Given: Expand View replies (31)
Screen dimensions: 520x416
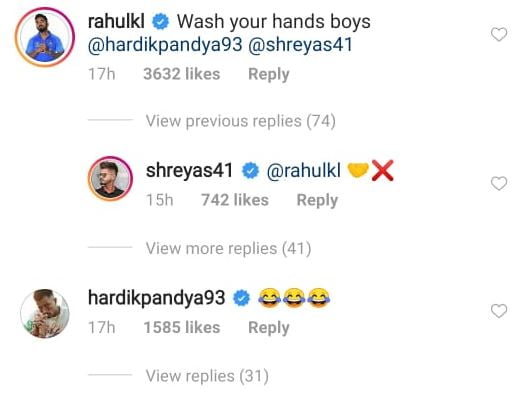Looking at the screenshot, I should [207, 376].
